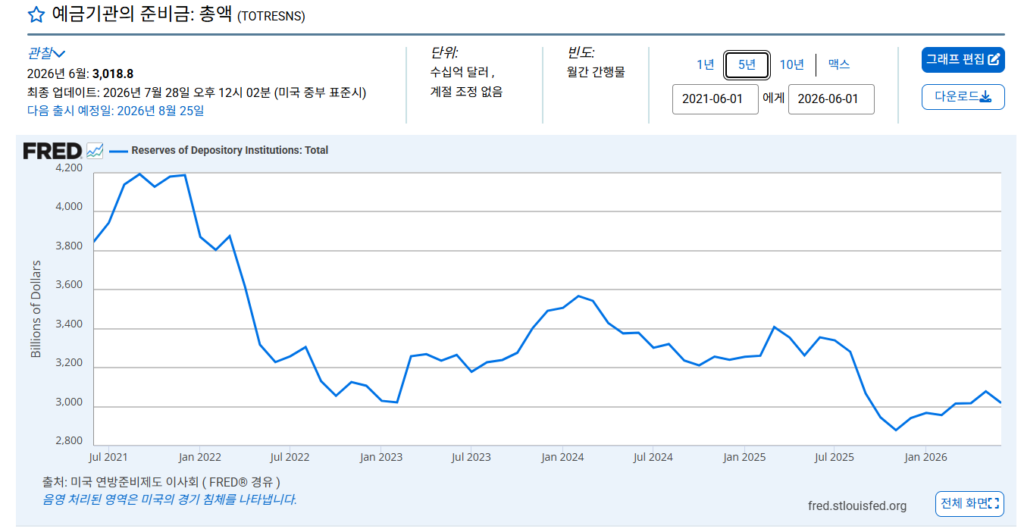Select the 5년 range option
1024x529 pixels.
[746, 65]
